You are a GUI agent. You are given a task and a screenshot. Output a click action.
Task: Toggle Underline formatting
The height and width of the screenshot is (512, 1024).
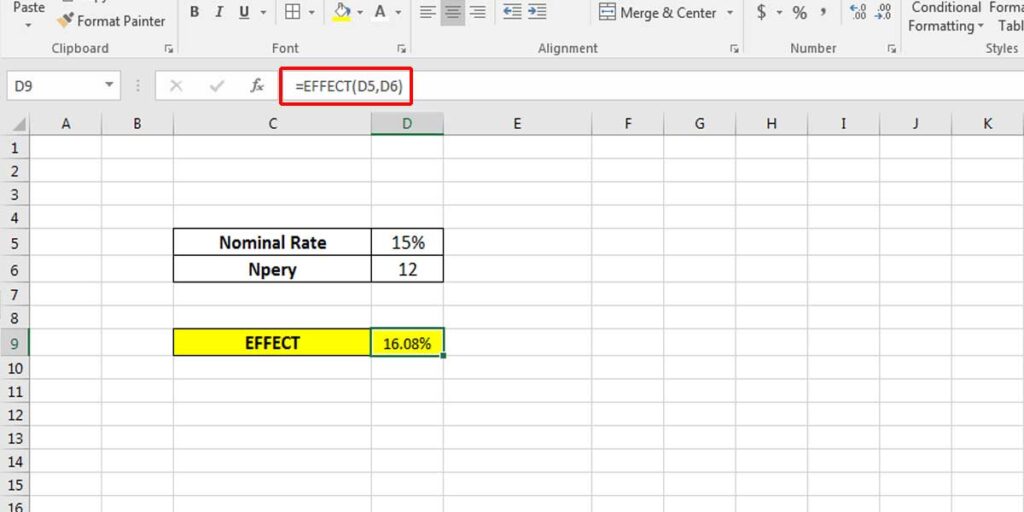pyautogui.click(x=244, y=12)
